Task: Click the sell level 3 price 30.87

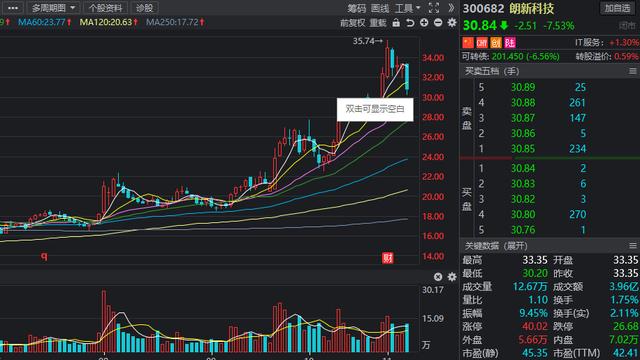Action: [x=523, y=118]
